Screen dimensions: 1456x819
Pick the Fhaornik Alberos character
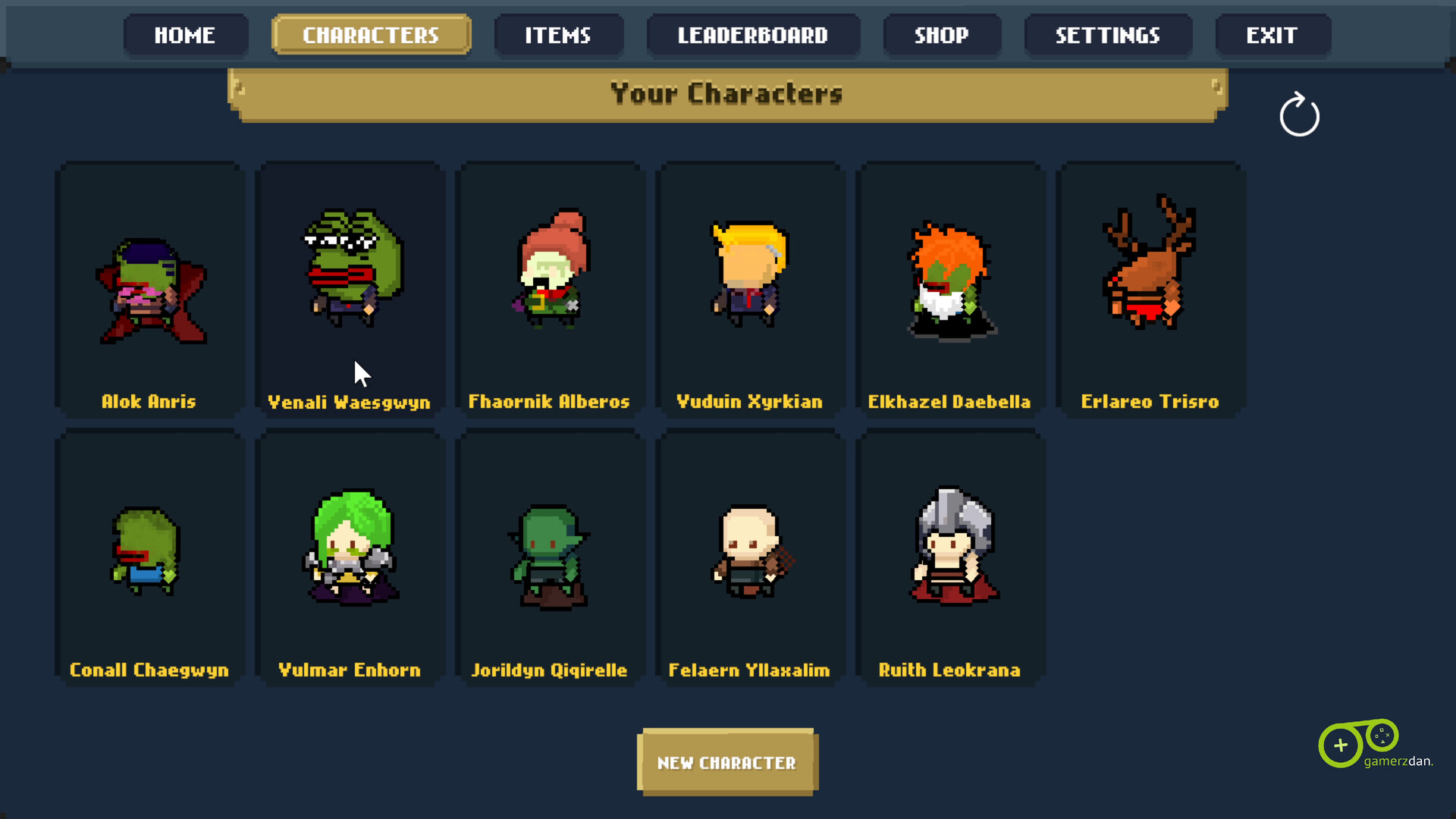551,290
